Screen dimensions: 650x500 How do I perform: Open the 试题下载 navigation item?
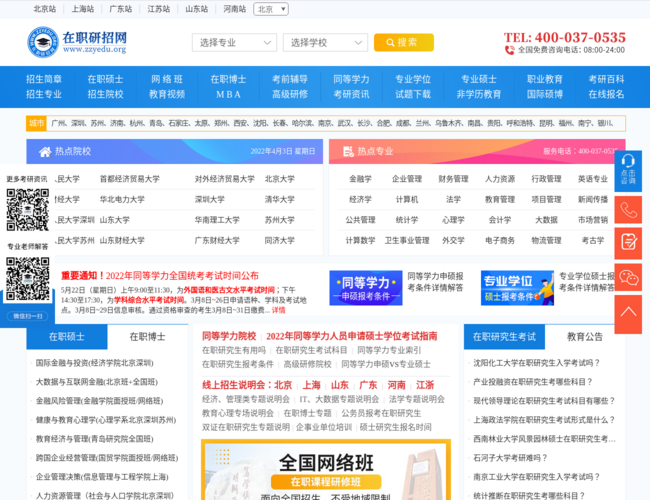click(413, 95)
